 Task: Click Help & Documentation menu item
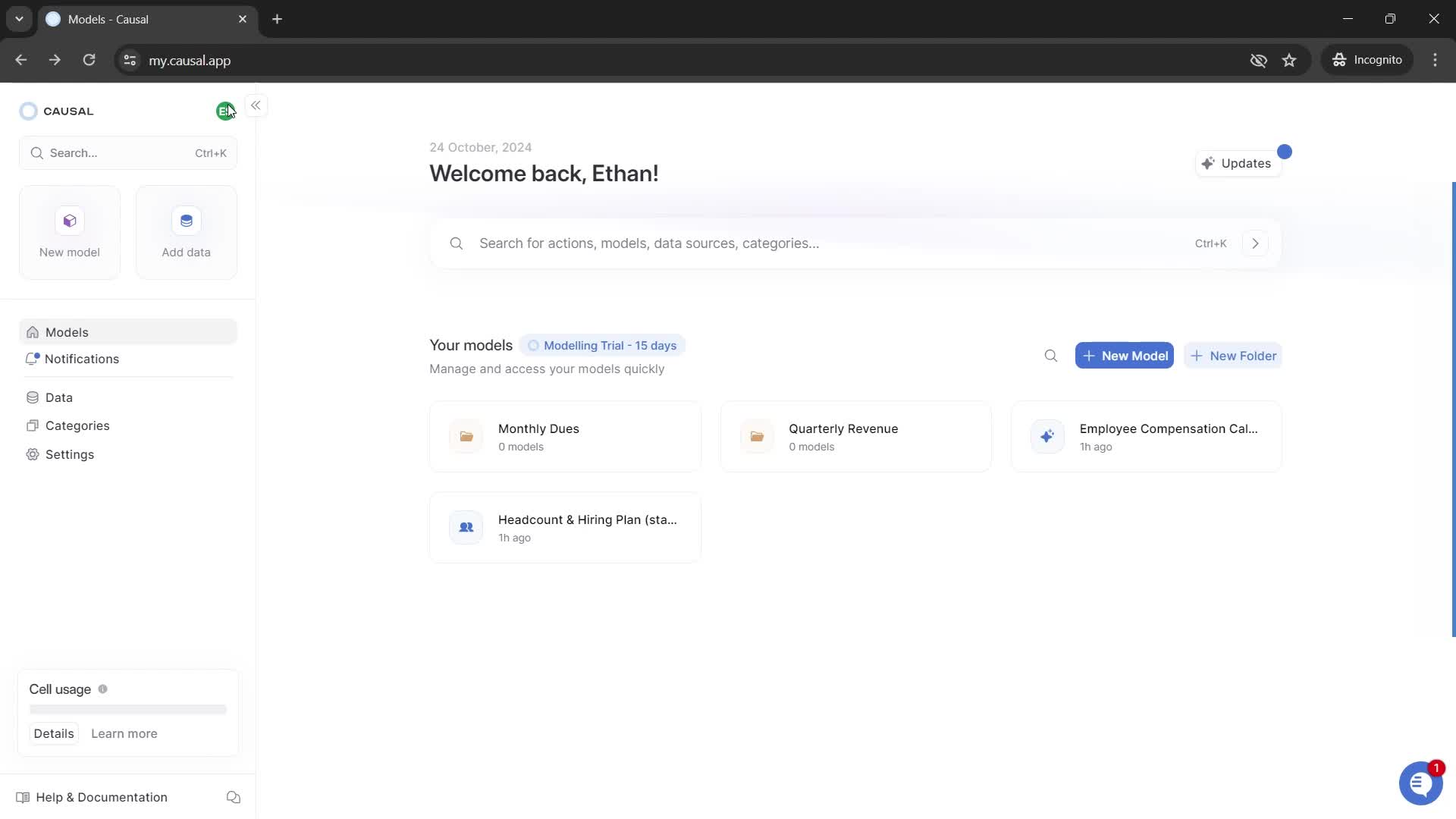(101, 797)
